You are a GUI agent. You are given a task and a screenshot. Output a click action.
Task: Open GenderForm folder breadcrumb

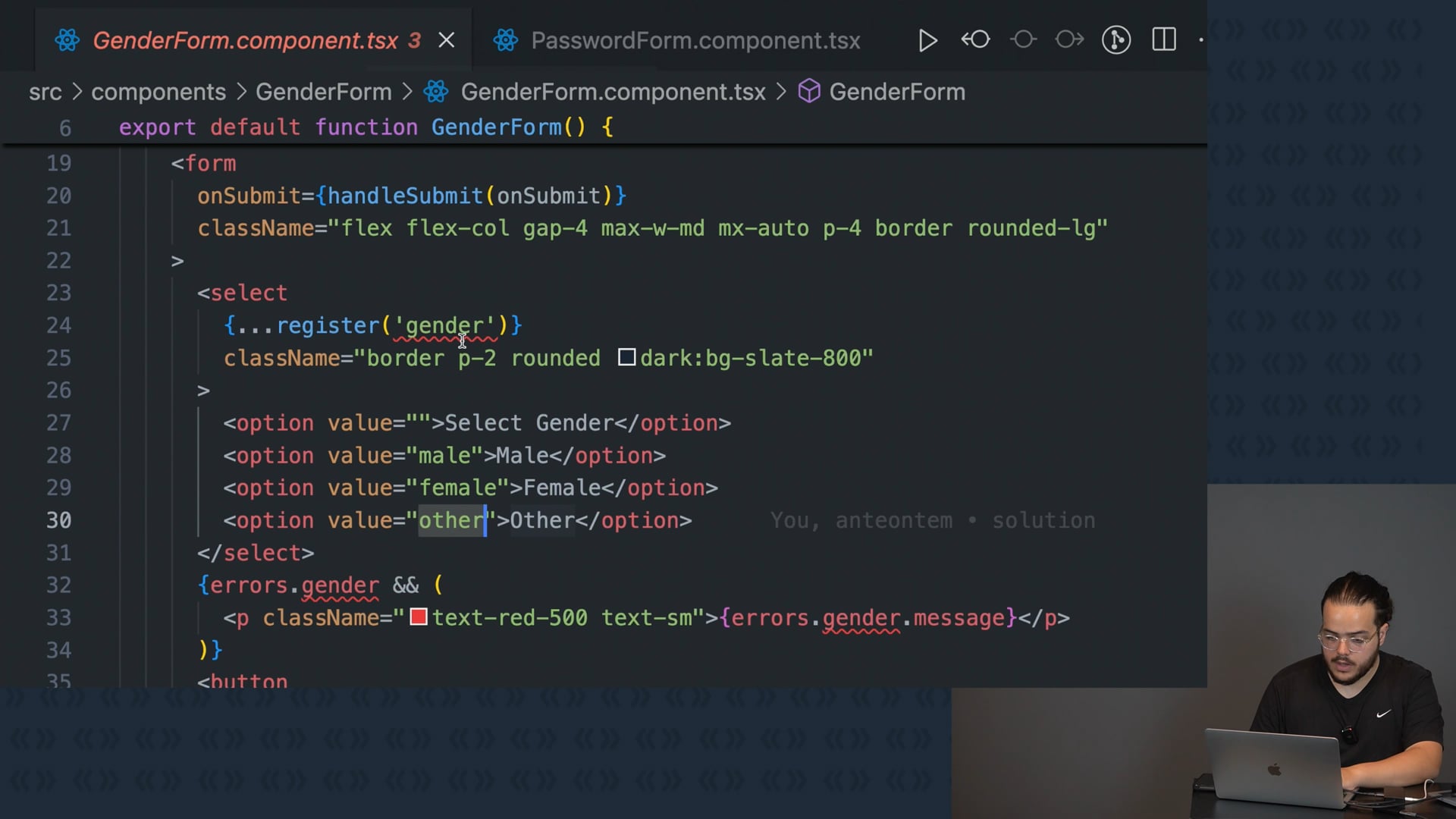click(323, 92)
